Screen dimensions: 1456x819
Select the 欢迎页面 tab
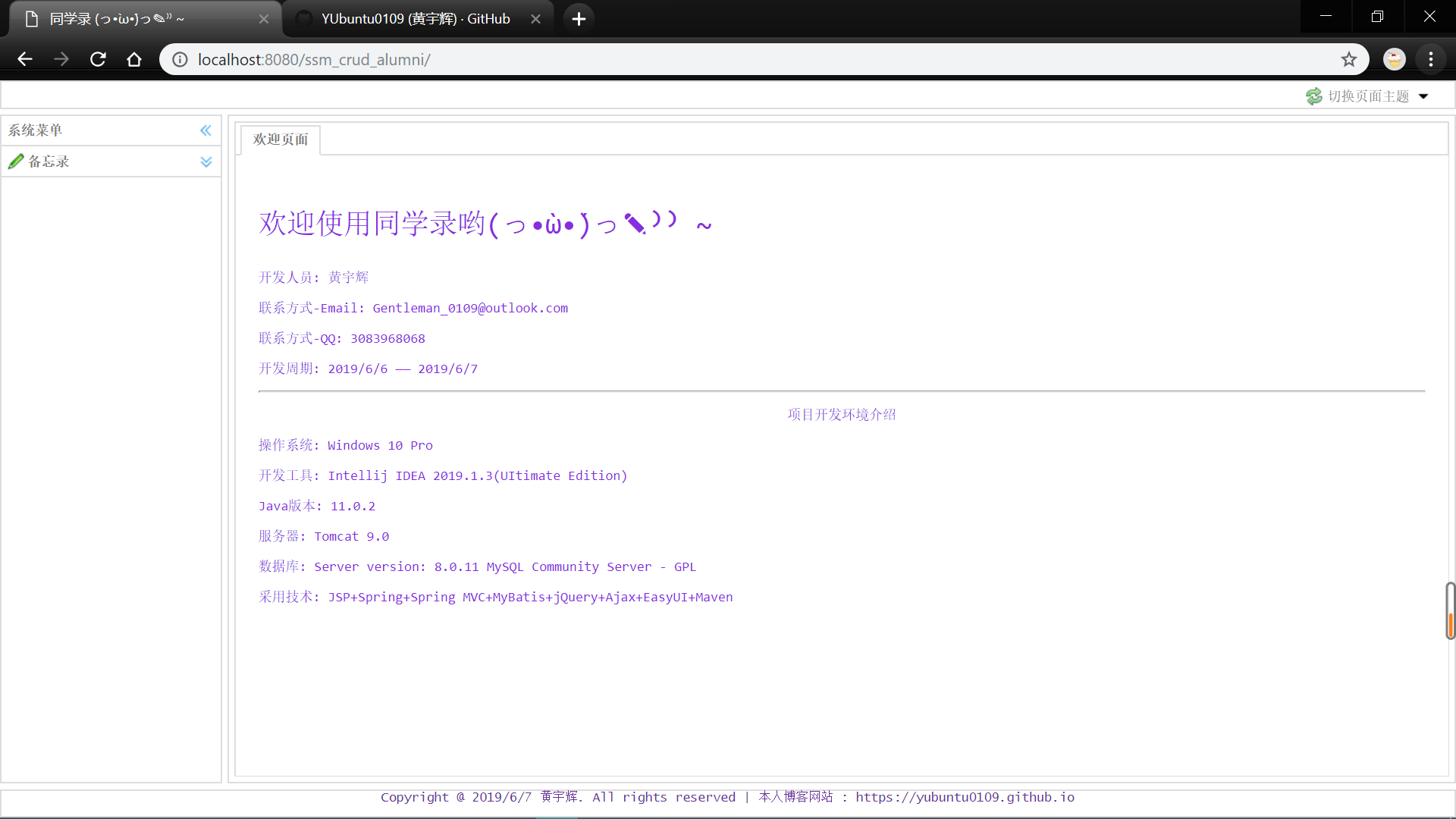281,140
